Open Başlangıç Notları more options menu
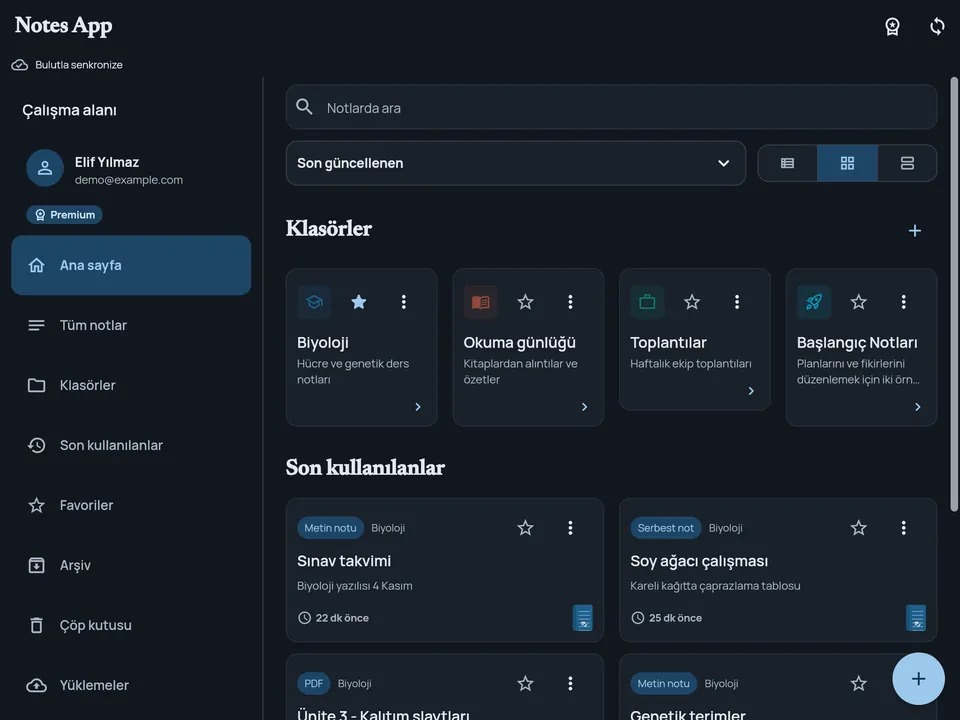960x720 pixels. 903,302
